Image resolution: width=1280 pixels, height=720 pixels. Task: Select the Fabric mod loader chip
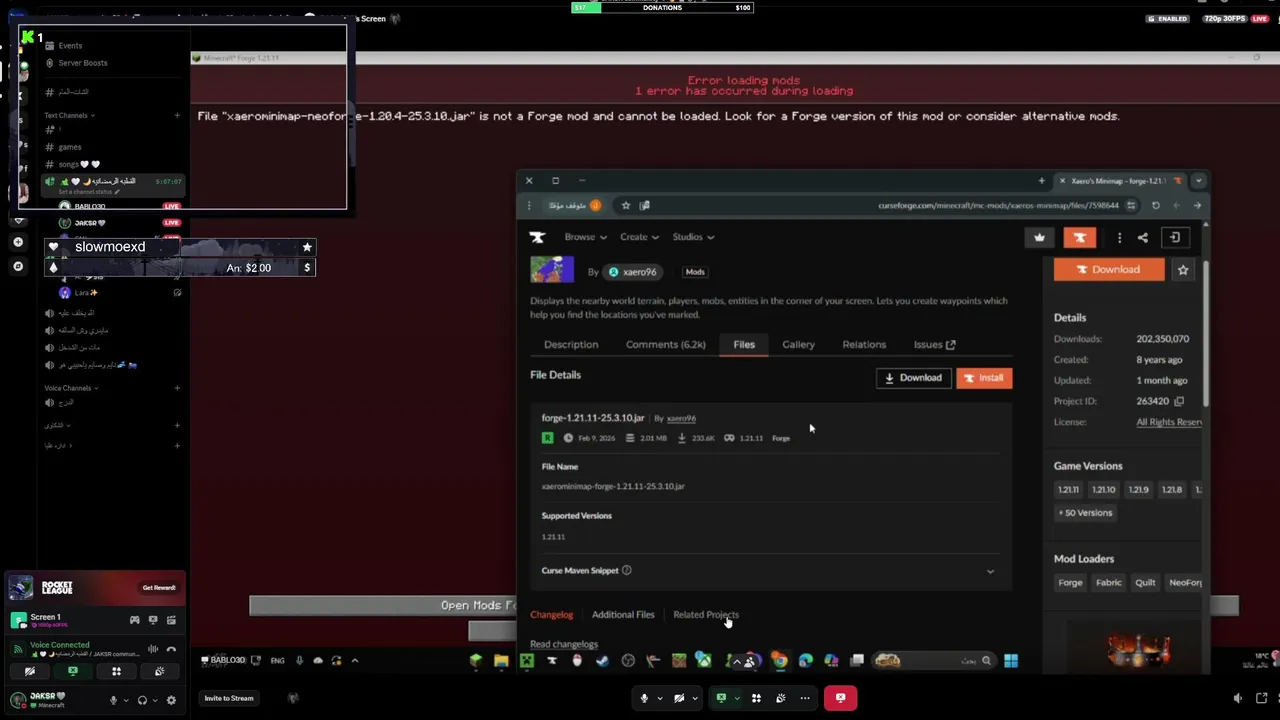pos(1108,582)
